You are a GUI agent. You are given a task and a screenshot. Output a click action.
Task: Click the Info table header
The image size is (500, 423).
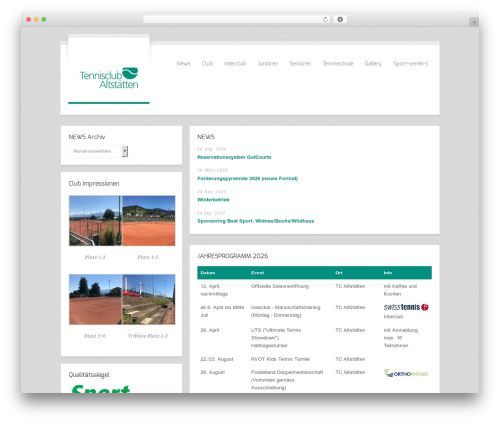click(x=388, y=273)
